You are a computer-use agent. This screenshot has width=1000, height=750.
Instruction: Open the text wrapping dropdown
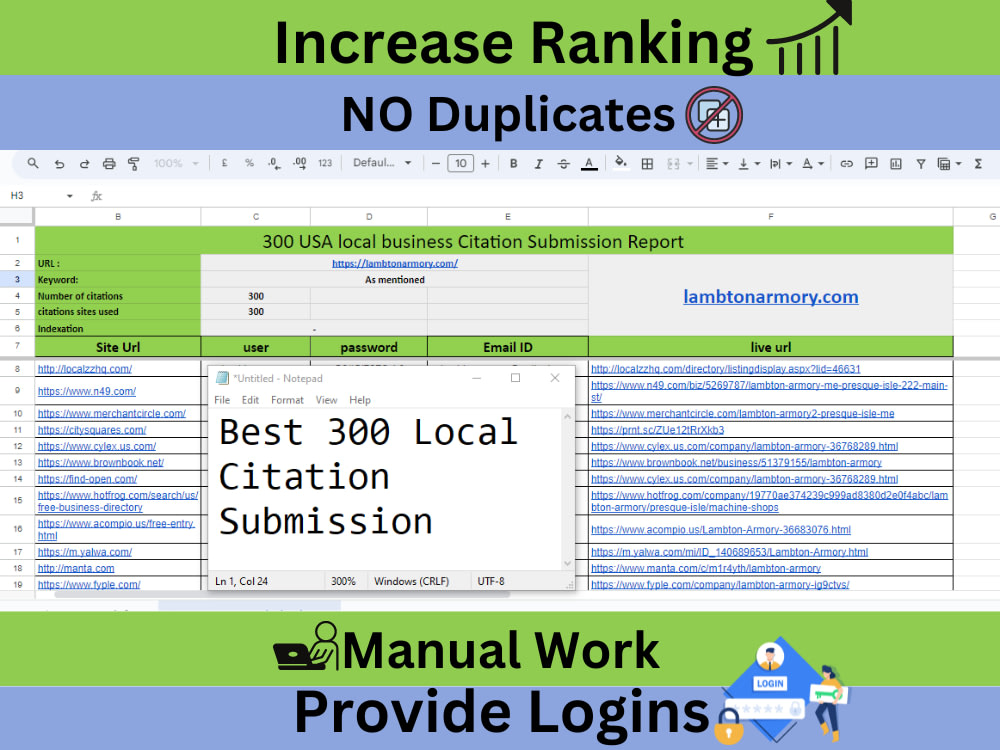pos(781,164)
